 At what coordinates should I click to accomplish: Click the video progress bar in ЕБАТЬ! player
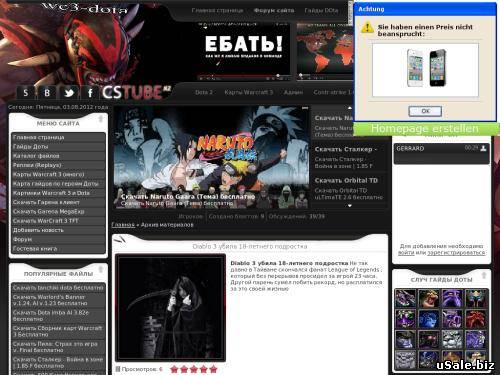click(243, 76)
